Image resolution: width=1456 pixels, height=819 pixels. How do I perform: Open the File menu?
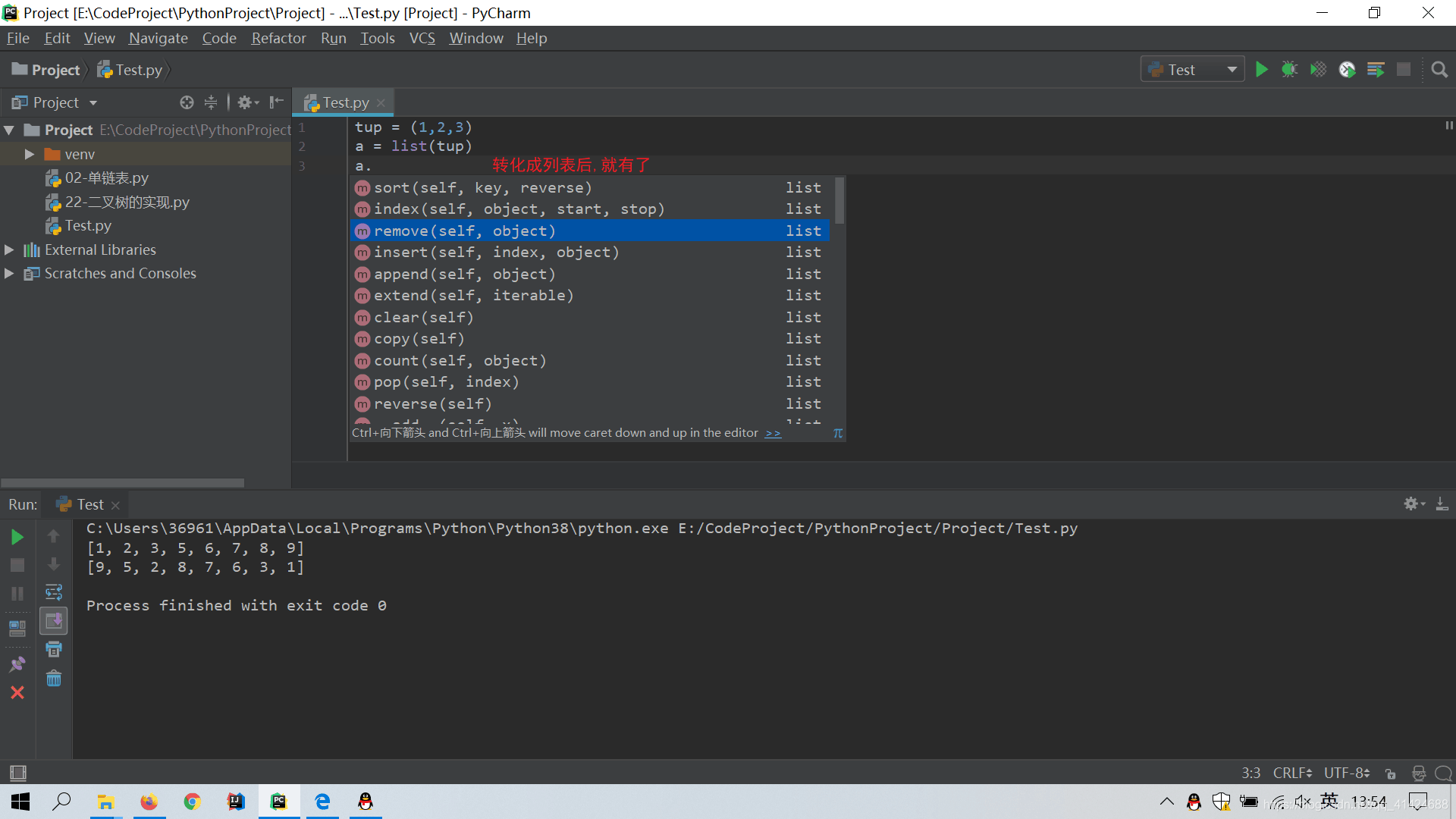click(x=17, y=38)
